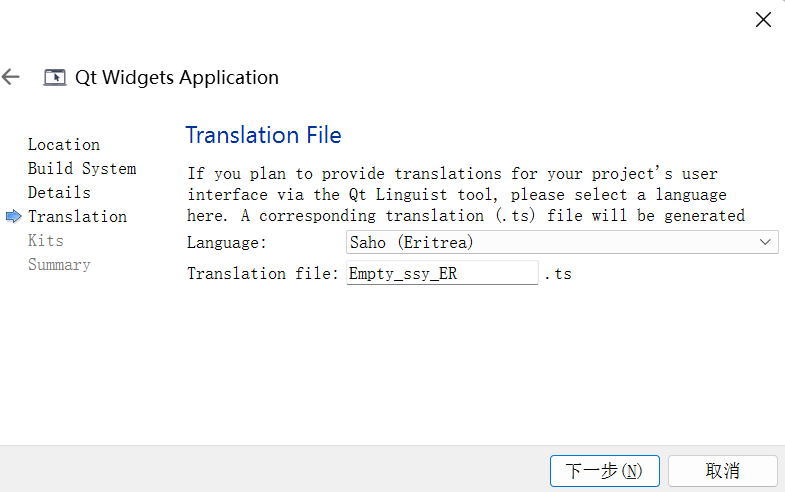This screenshot has width=785, height=492.
Task: Click the 取消 cancel button
Action: 722,470
